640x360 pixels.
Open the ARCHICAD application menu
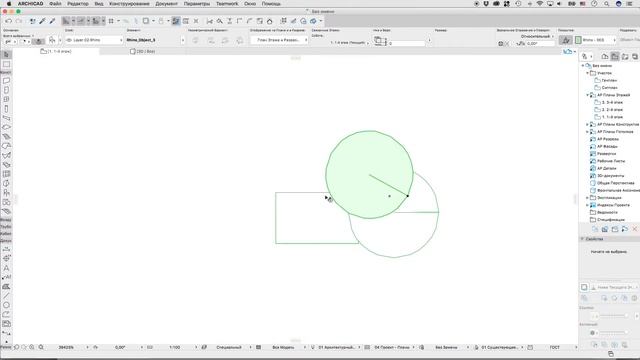(30, 4)
